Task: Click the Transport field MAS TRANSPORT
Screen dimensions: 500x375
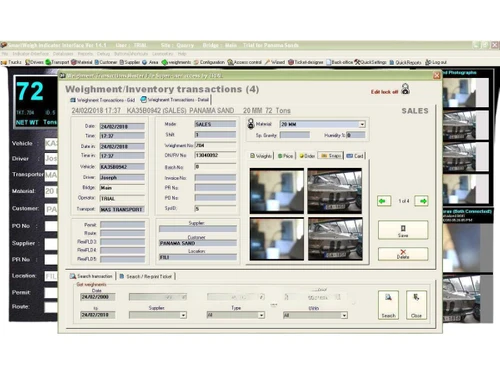Action: 122,209
